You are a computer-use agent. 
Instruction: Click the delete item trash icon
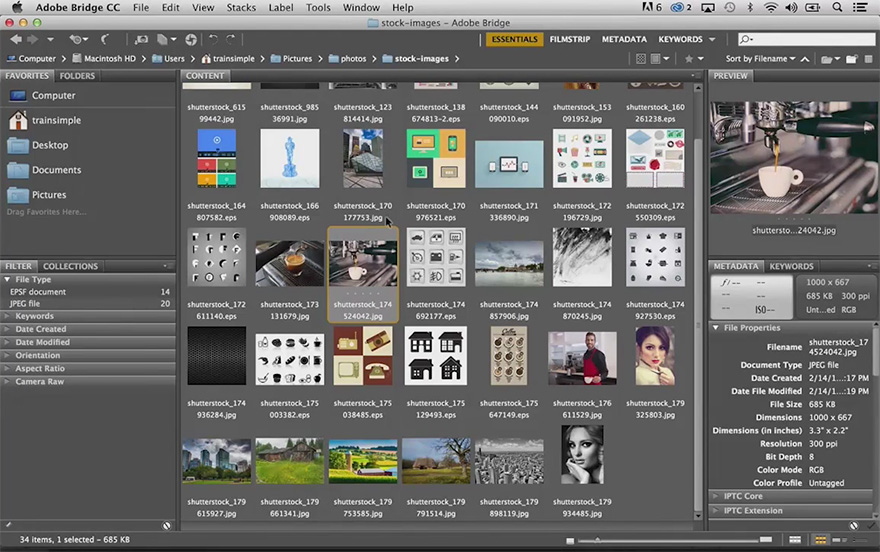coord(868,59)
